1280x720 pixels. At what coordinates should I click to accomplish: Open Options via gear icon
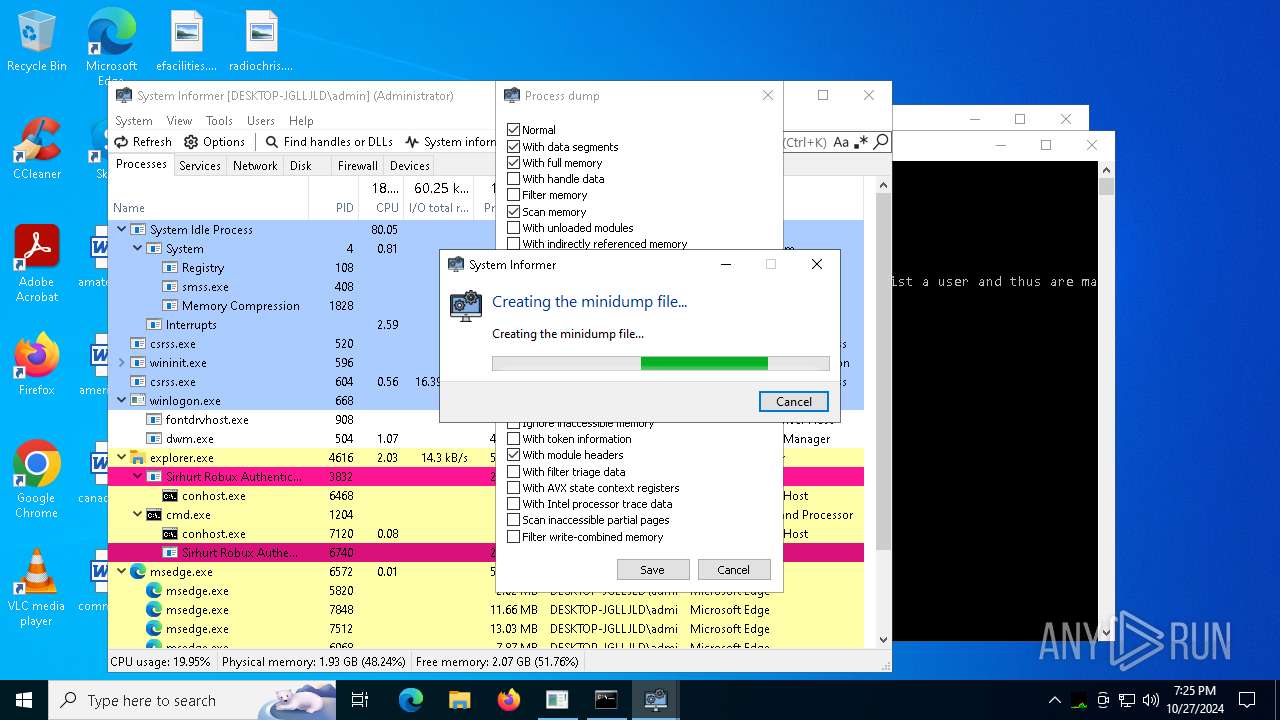(x=191, y=142)
